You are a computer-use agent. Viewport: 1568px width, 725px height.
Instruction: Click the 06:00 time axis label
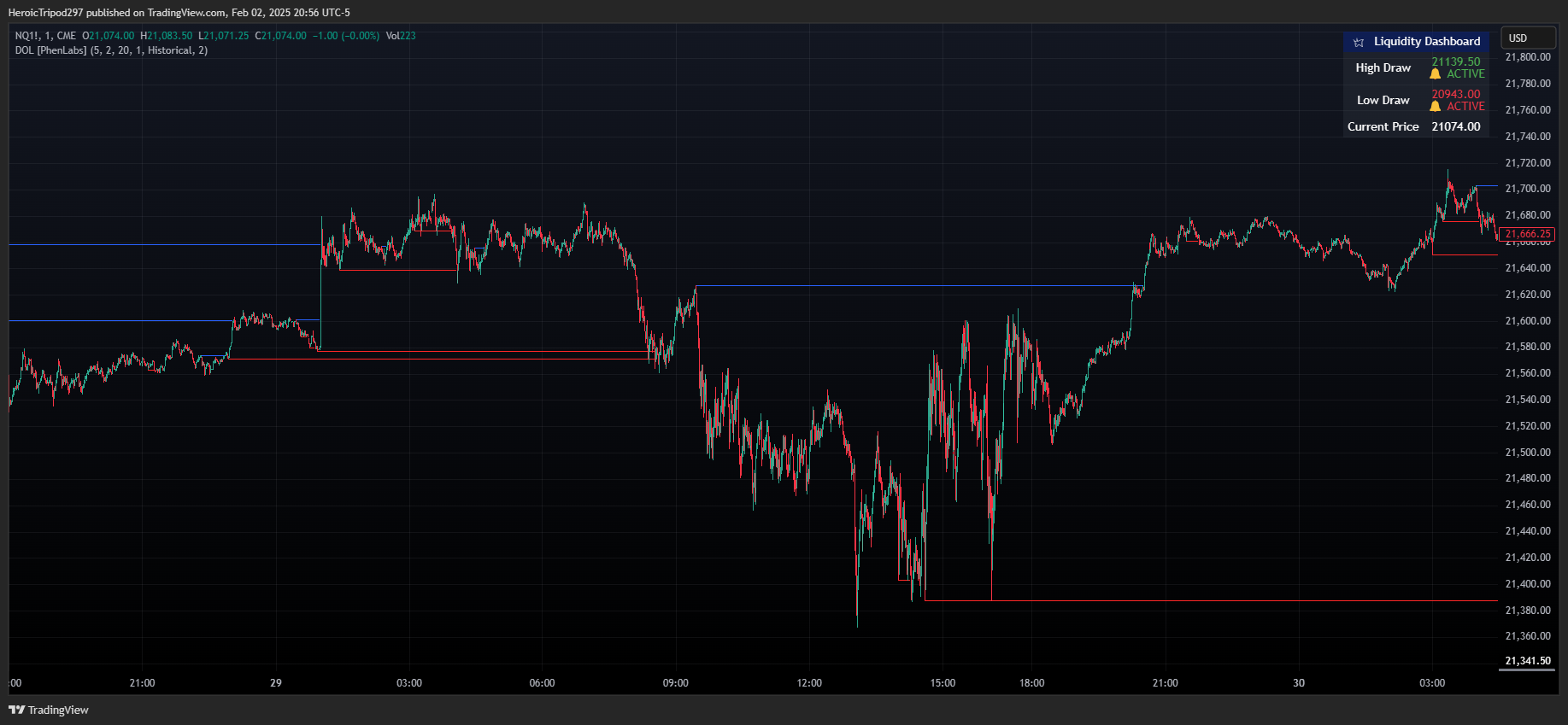[x=543, y=683]
